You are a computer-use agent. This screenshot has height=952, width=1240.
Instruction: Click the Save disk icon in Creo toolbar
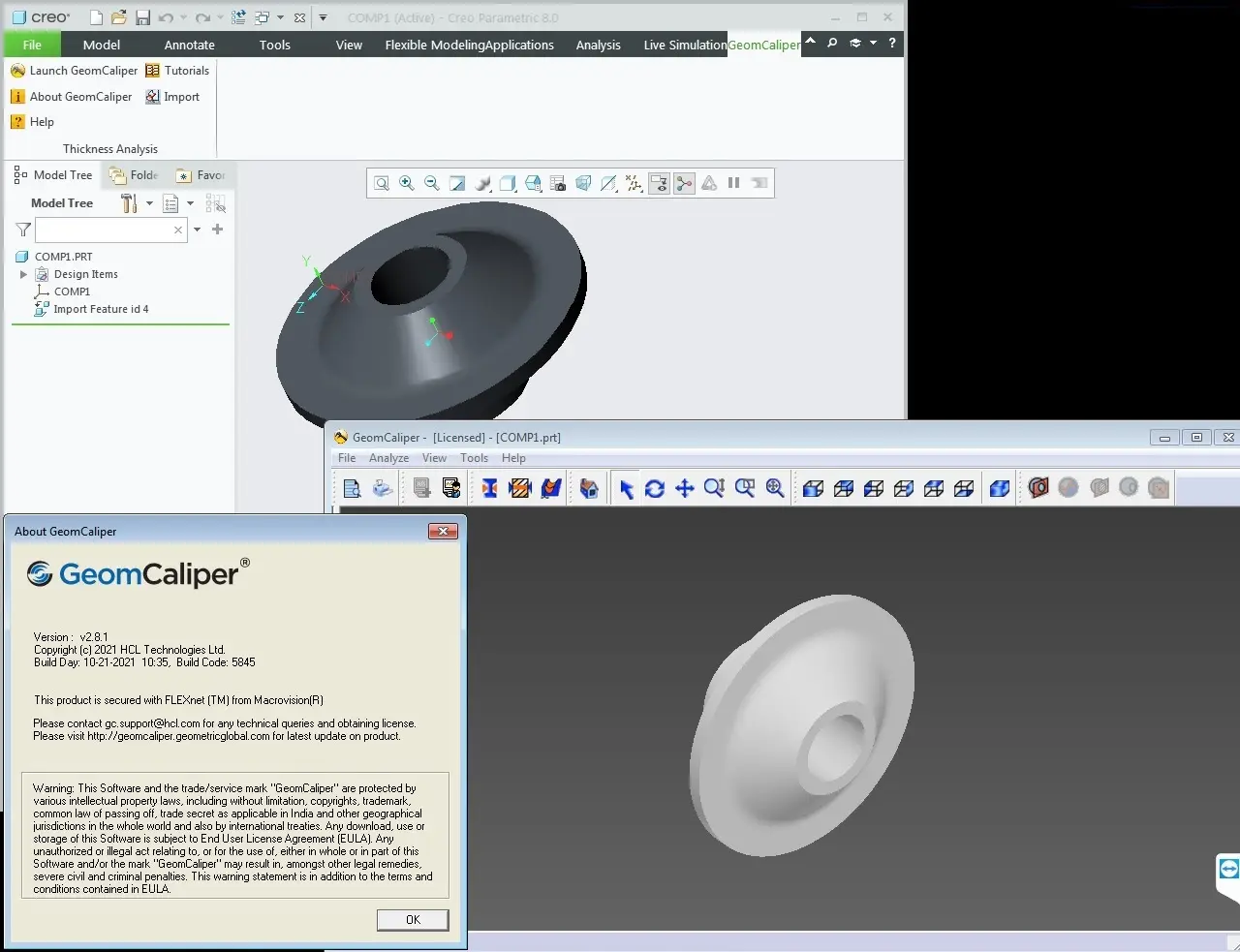tap(142, 17)
